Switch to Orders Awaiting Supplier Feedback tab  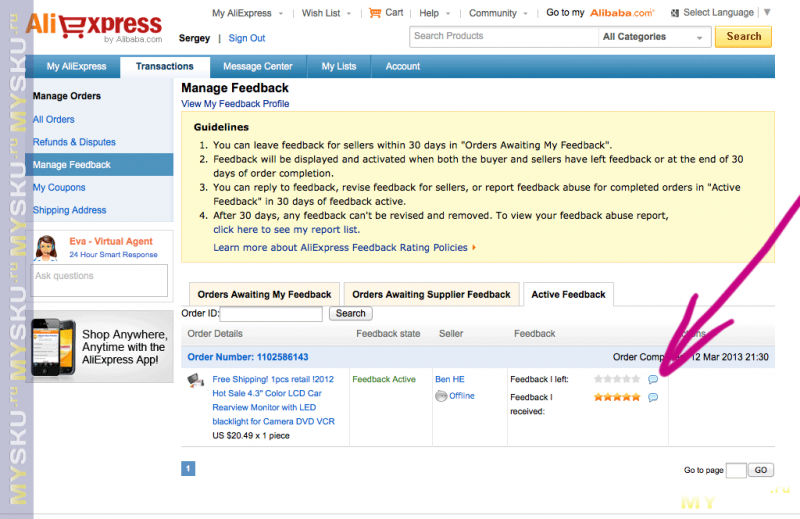pos(431,294)
